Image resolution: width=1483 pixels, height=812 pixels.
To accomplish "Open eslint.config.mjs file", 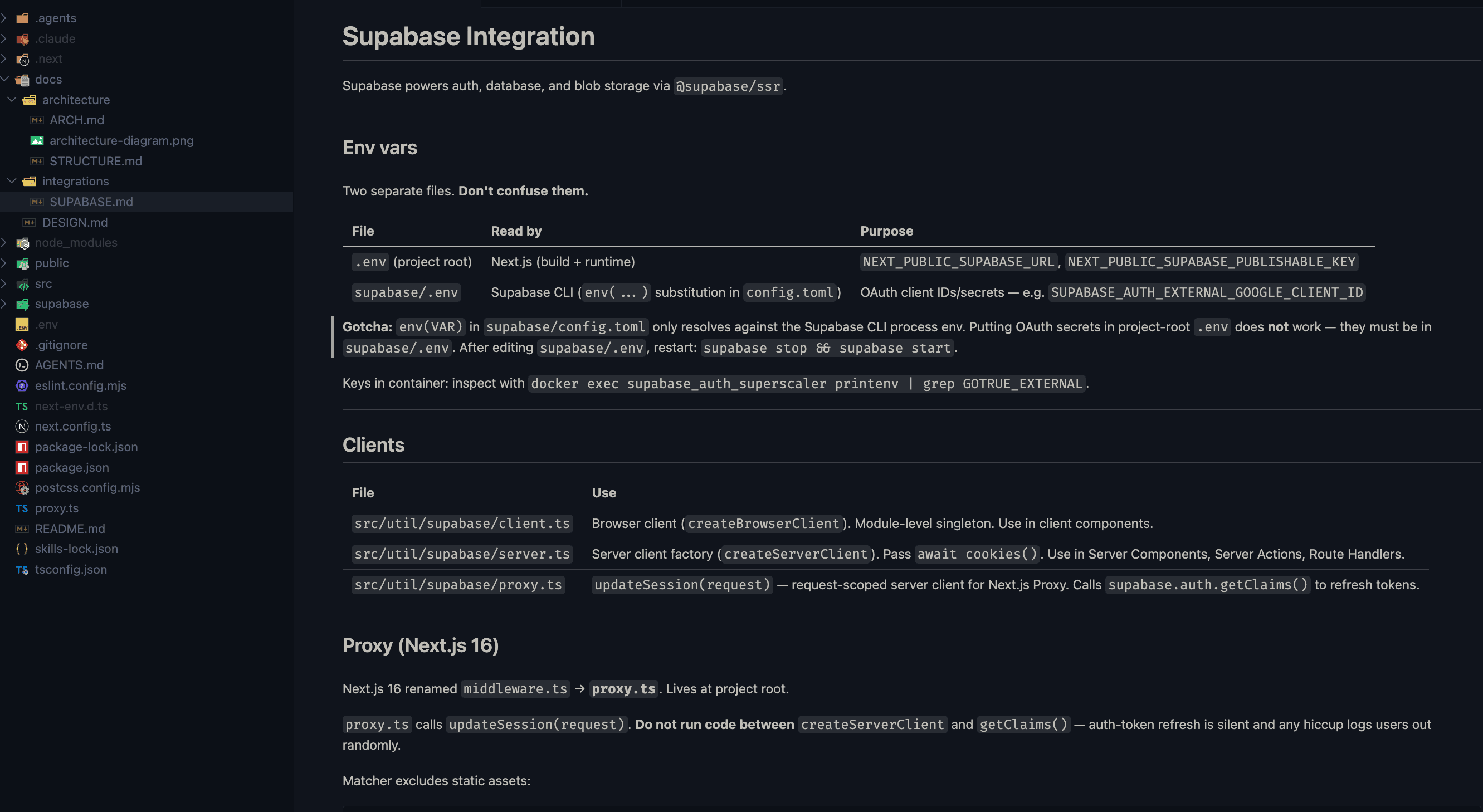I will click(81, 386).
